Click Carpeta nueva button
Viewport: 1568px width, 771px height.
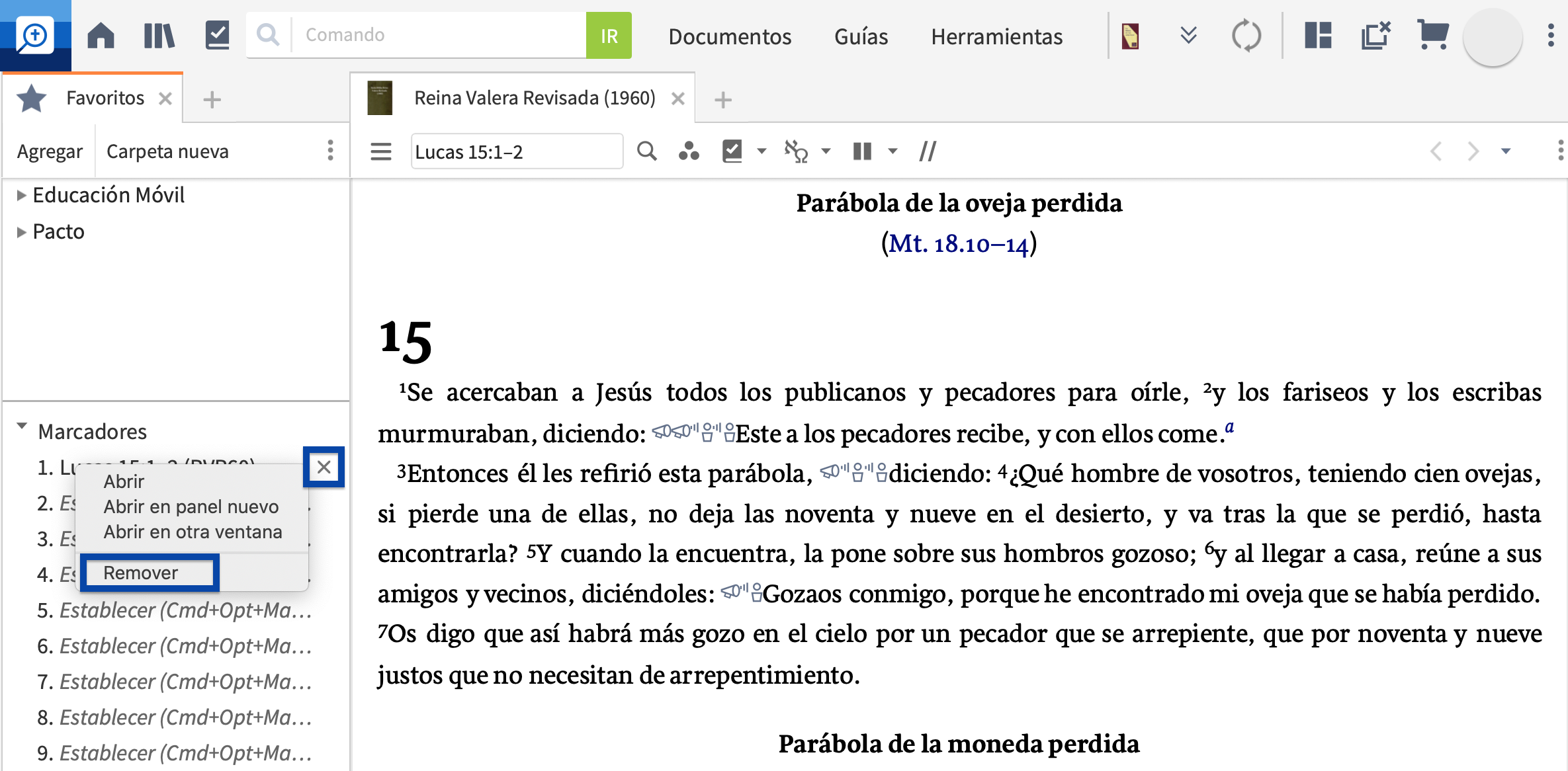(x=167, y=151)
